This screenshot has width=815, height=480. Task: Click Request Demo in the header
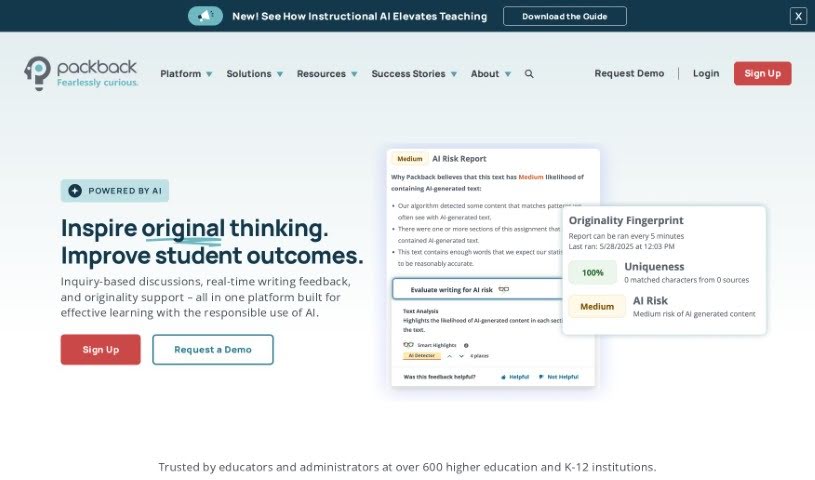coord(629,73)
